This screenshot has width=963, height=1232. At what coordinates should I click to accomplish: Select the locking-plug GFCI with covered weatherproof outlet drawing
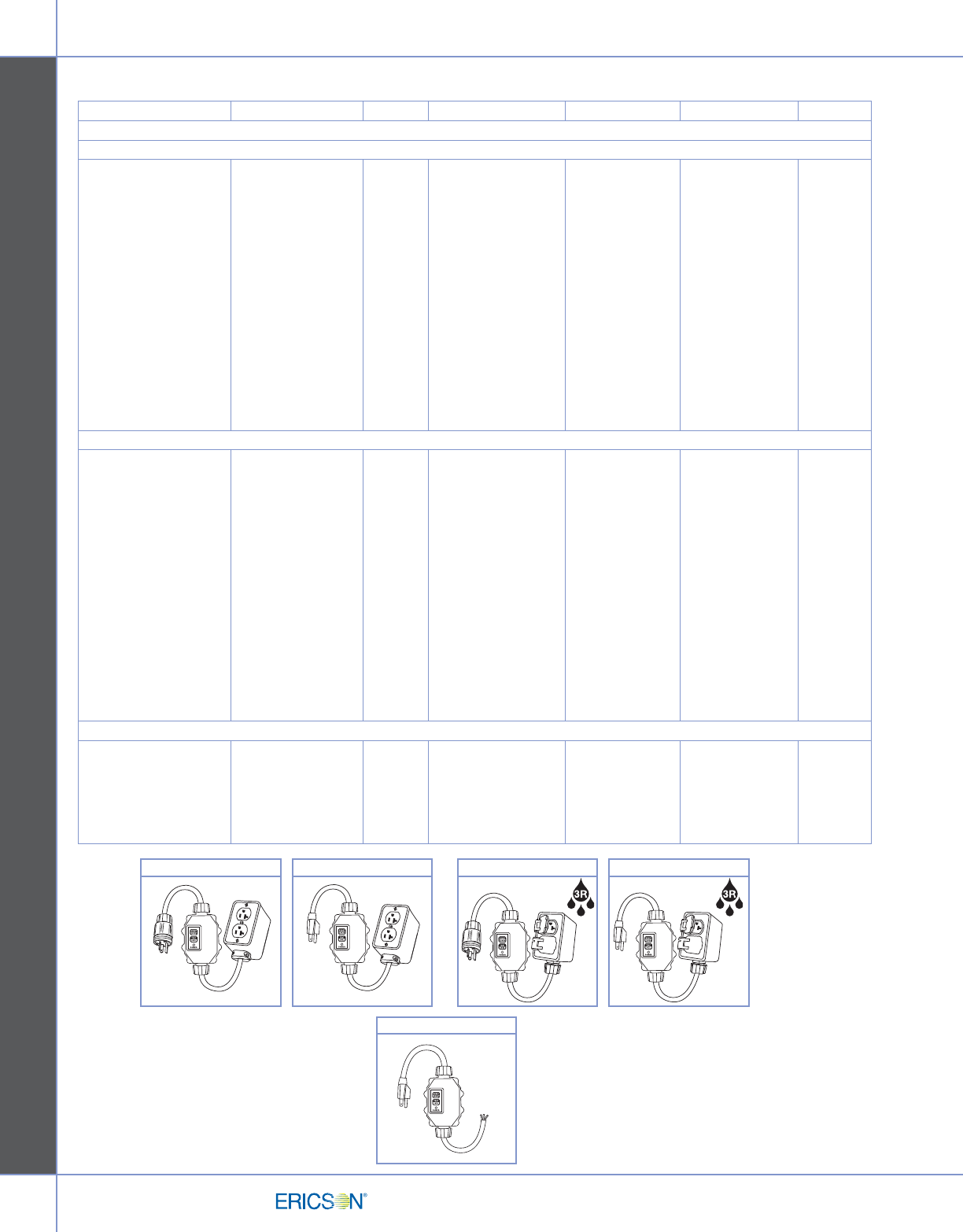click(x=528, y=940)
